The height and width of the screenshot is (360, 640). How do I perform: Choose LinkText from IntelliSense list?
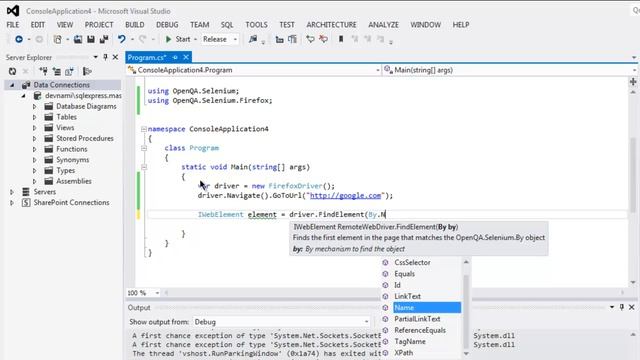pos(407,296)
